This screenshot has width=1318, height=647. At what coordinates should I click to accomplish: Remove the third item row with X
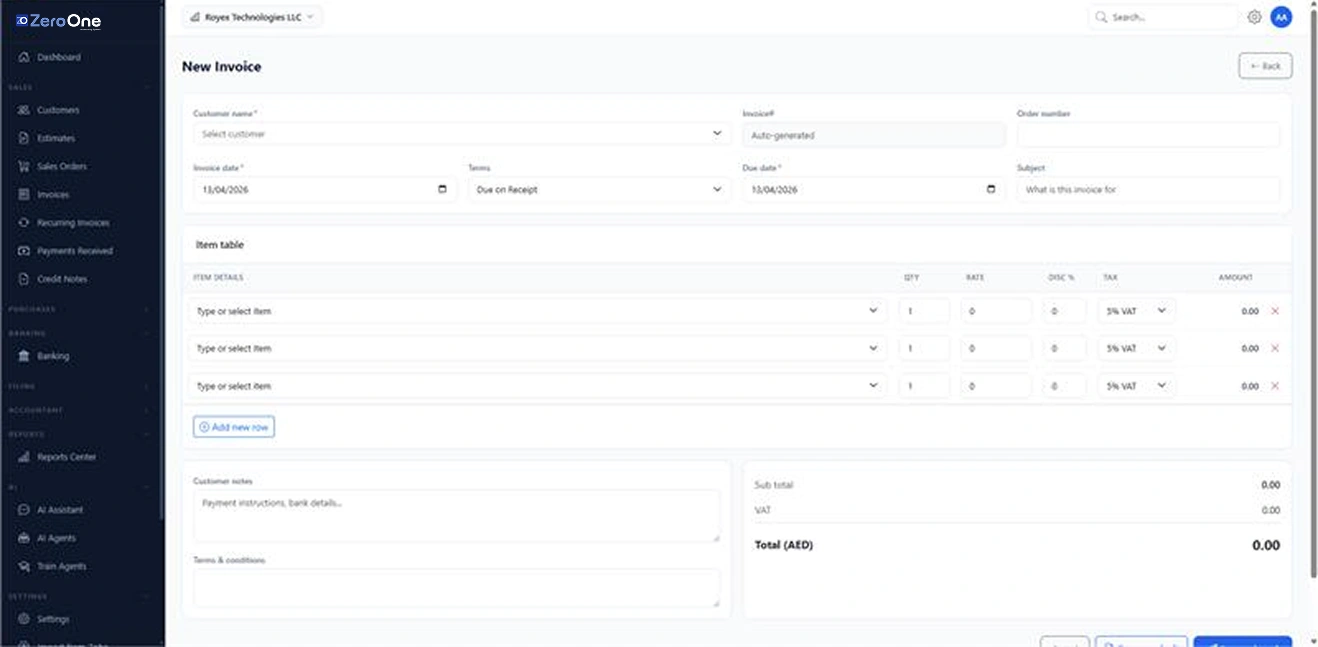[1275, 386]
